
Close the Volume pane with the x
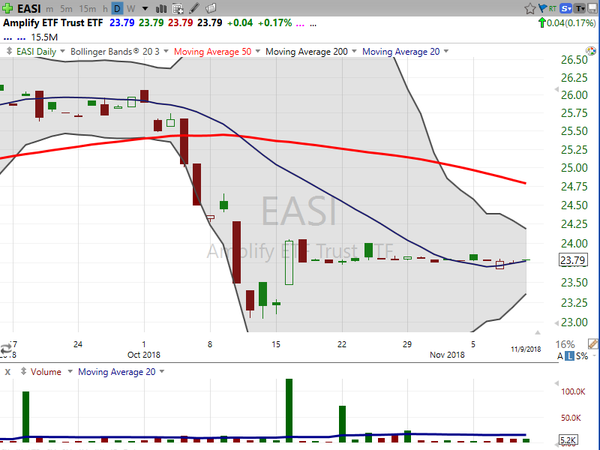pos(8,372)
